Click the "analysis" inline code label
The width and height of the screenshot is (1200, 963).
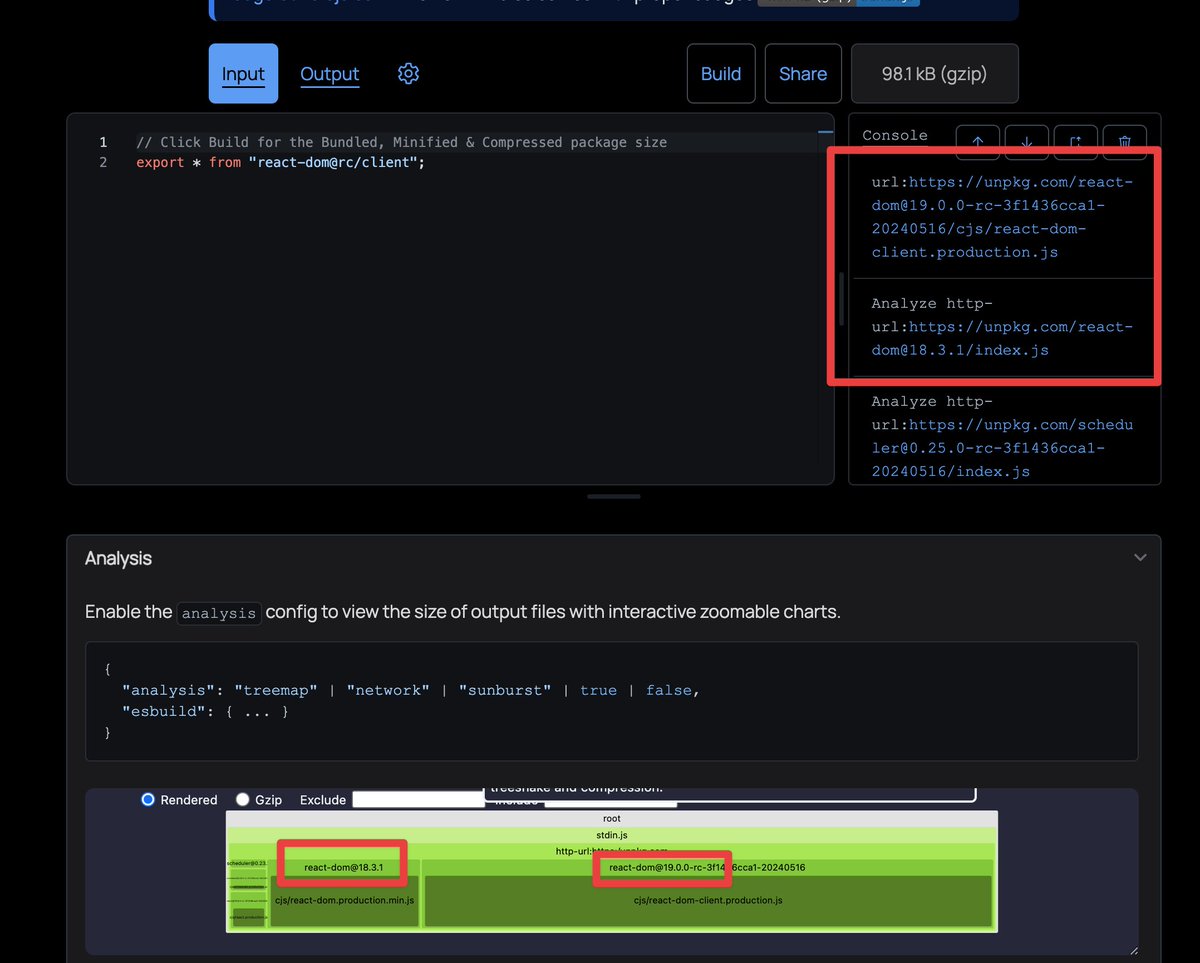(219, 614)
